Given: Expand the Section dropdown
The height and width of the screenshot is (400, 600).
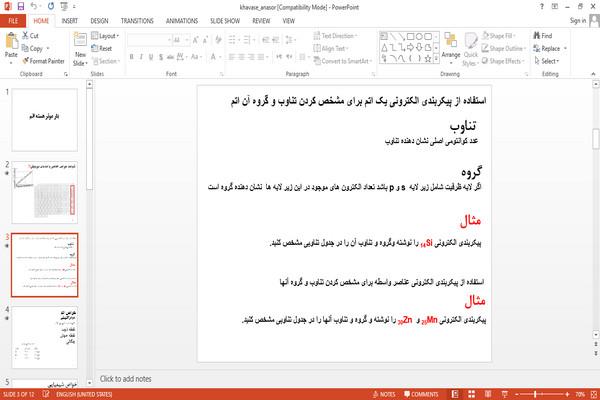Looking at the screenshot, I should tap(106, 61).
